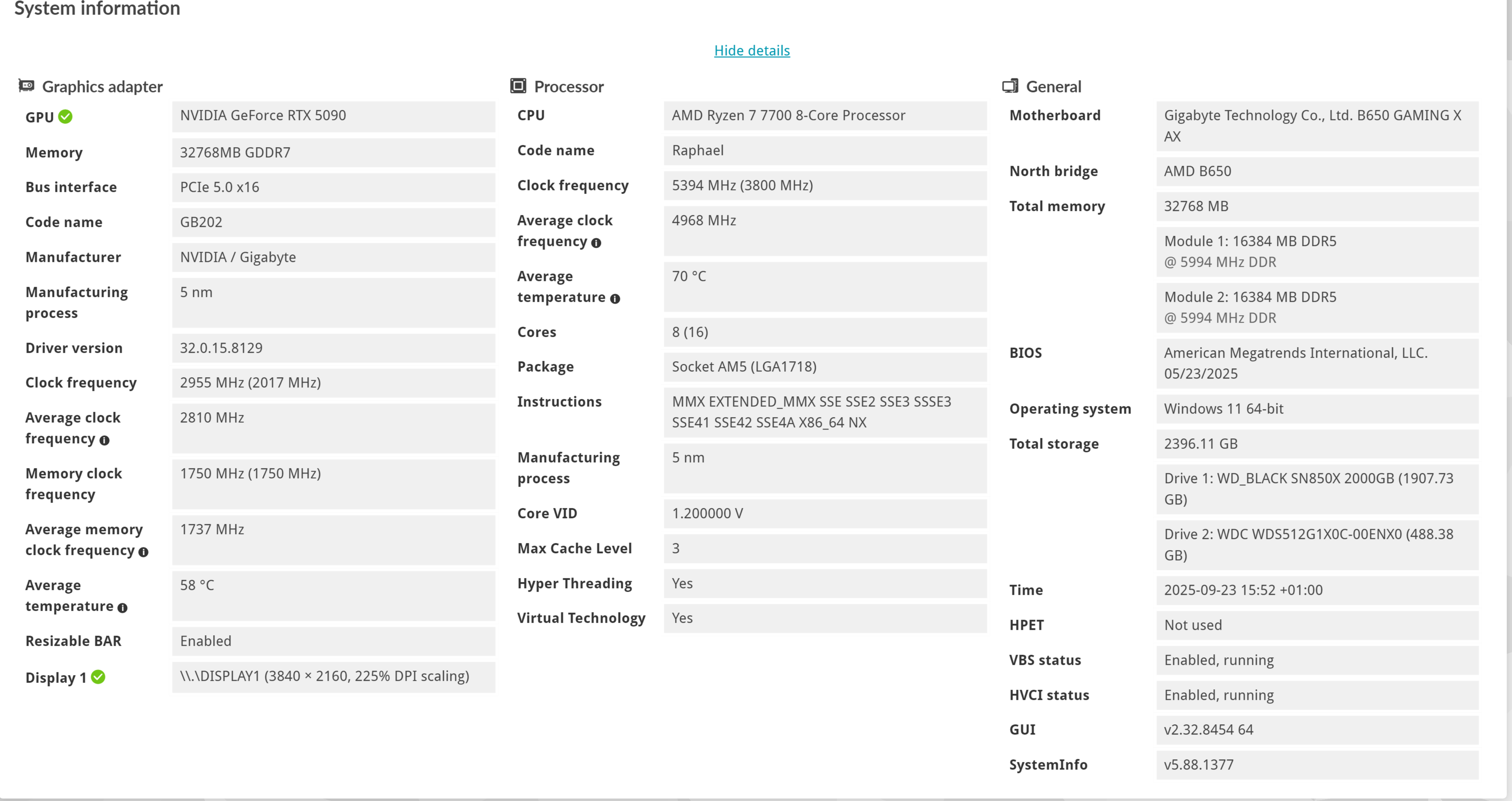
Task: Click the 58 °C GPU temperature value
Action: (x=333, y=596)
